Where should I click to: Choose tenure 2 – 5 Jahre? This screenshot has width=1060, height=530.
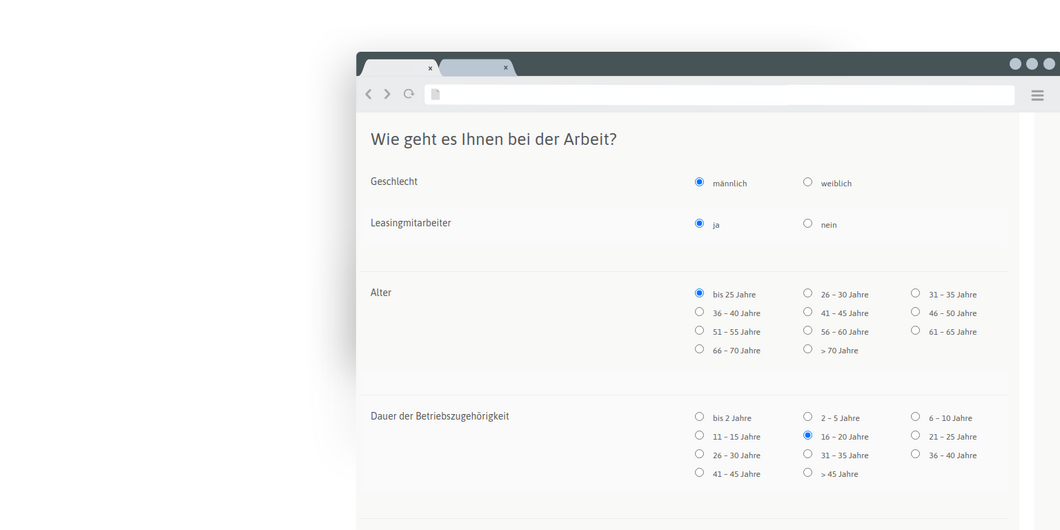[807, 416]
